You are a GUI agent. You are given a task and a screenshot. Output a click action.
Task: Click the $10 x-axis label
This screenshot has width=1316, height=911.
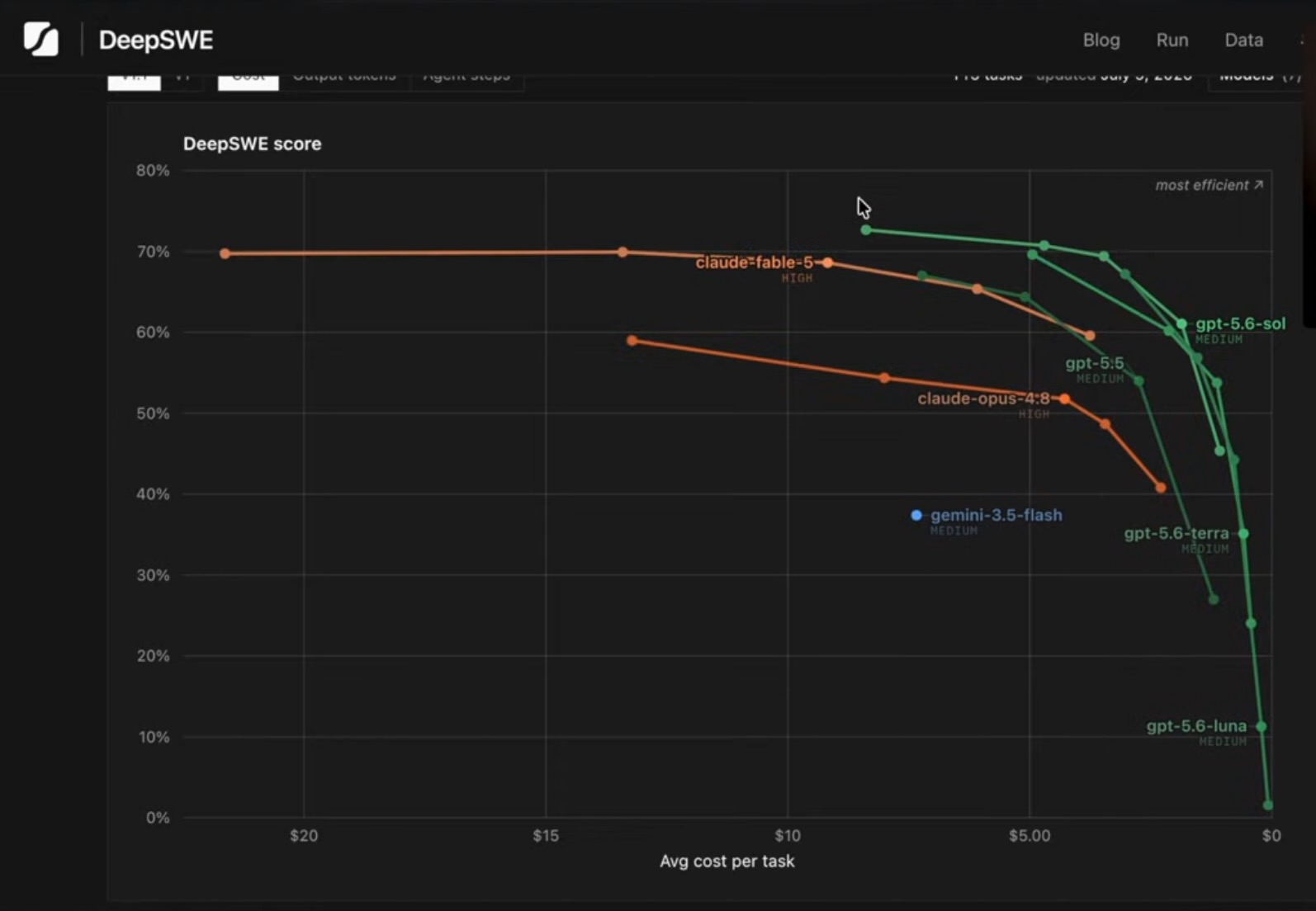tap(788, 835)
